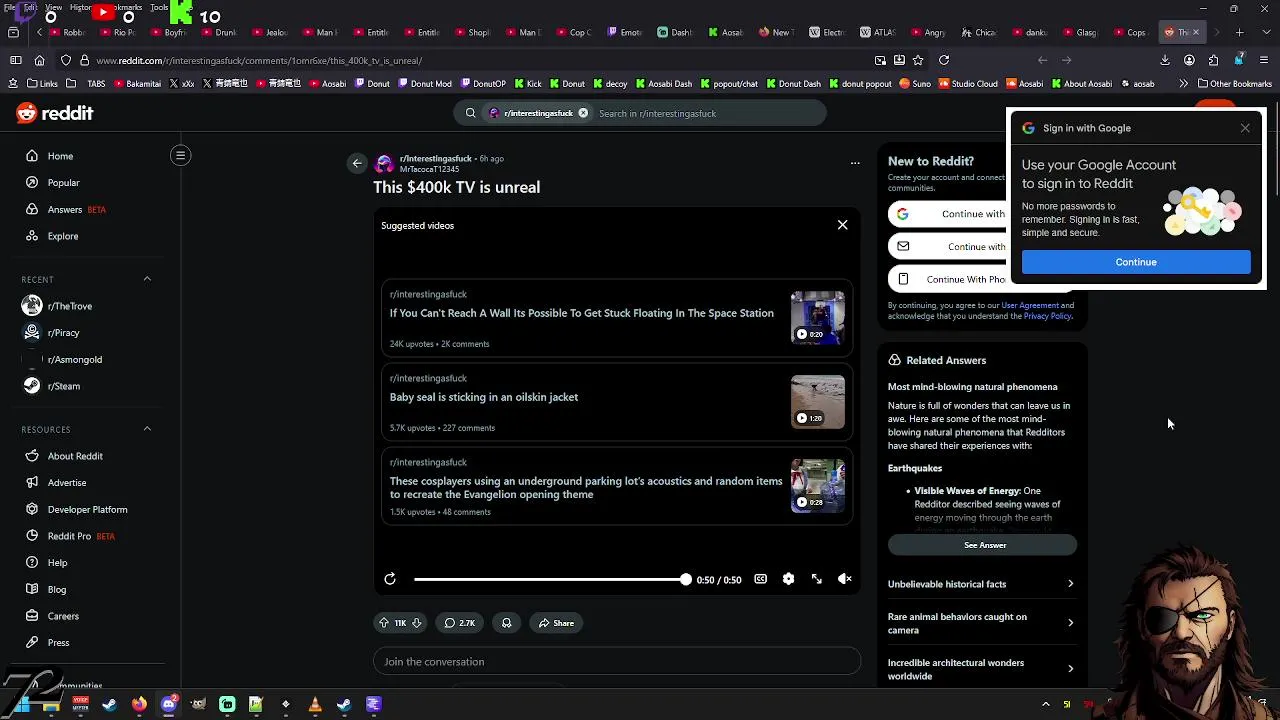The height and width of the screenshot is (720, 1280).
Task: Open the Space Station suggested video thumbnail
Action: click(x=817, y=317)
